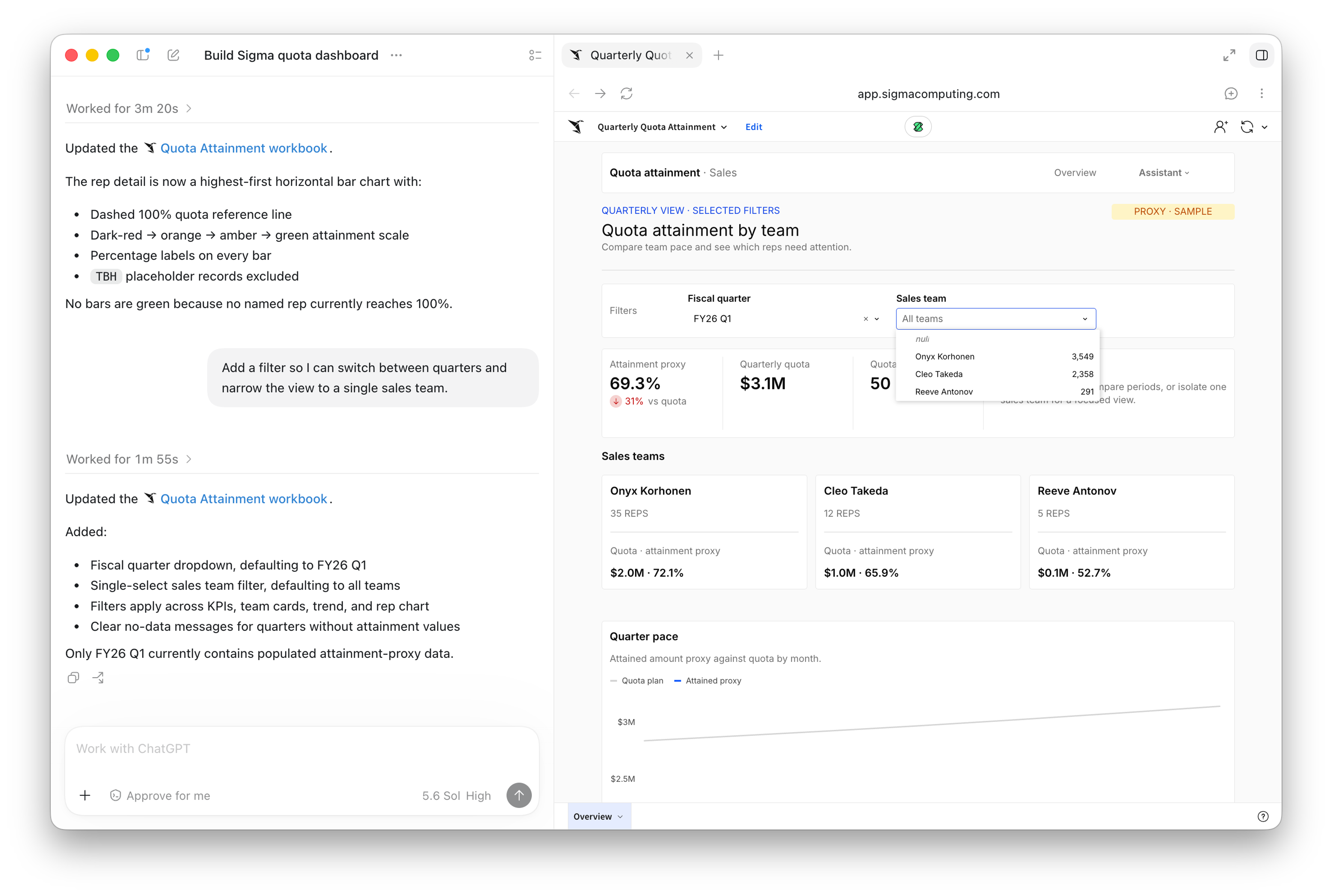Click the $3.1M quarterly quota value
Viewport: 1332px width, 896px height.
[763, 384]
